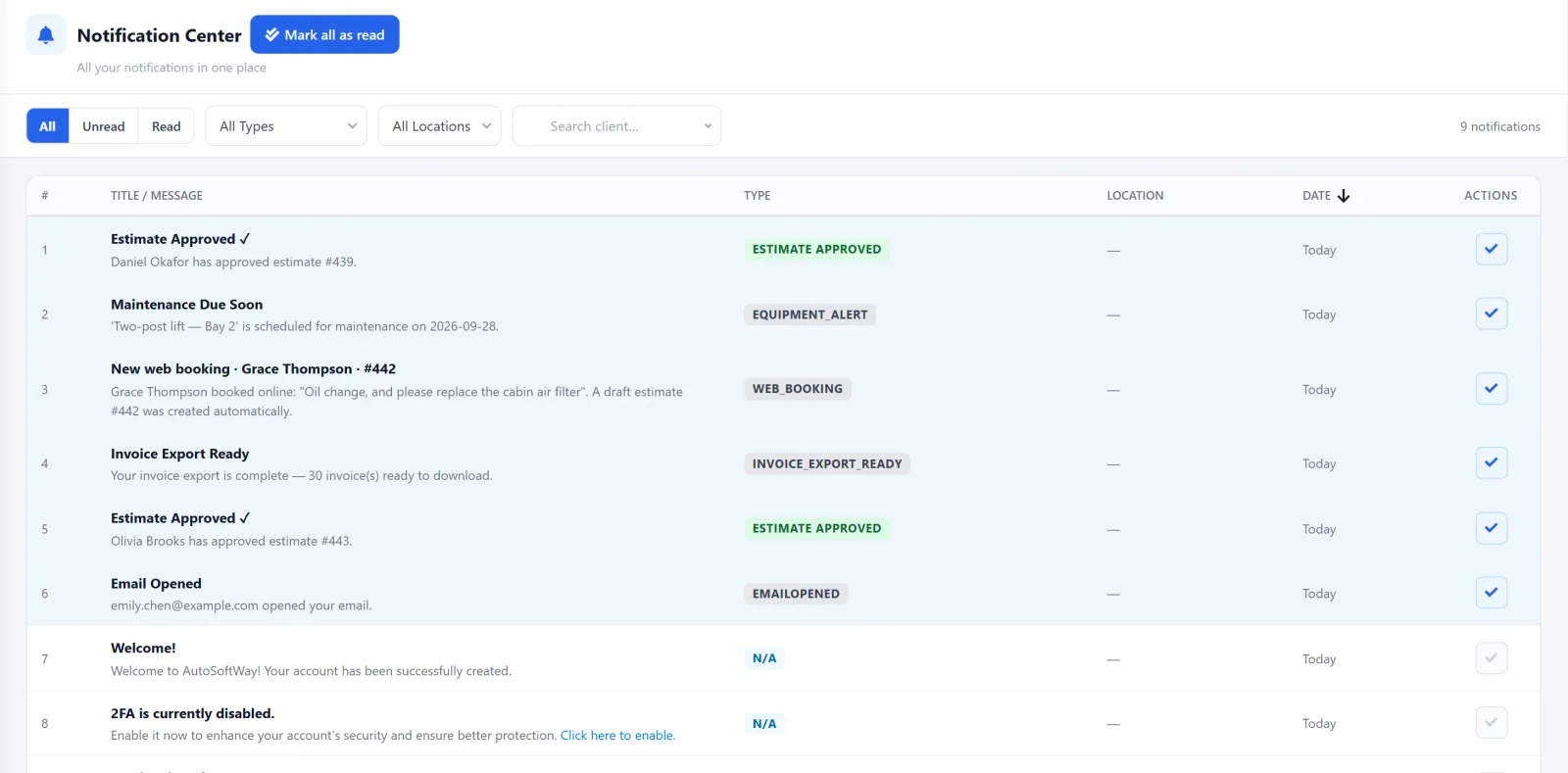This screenshot has height=773, width=1568.
Task: Click the LOCATION column header
Action: pos(1135,196)
